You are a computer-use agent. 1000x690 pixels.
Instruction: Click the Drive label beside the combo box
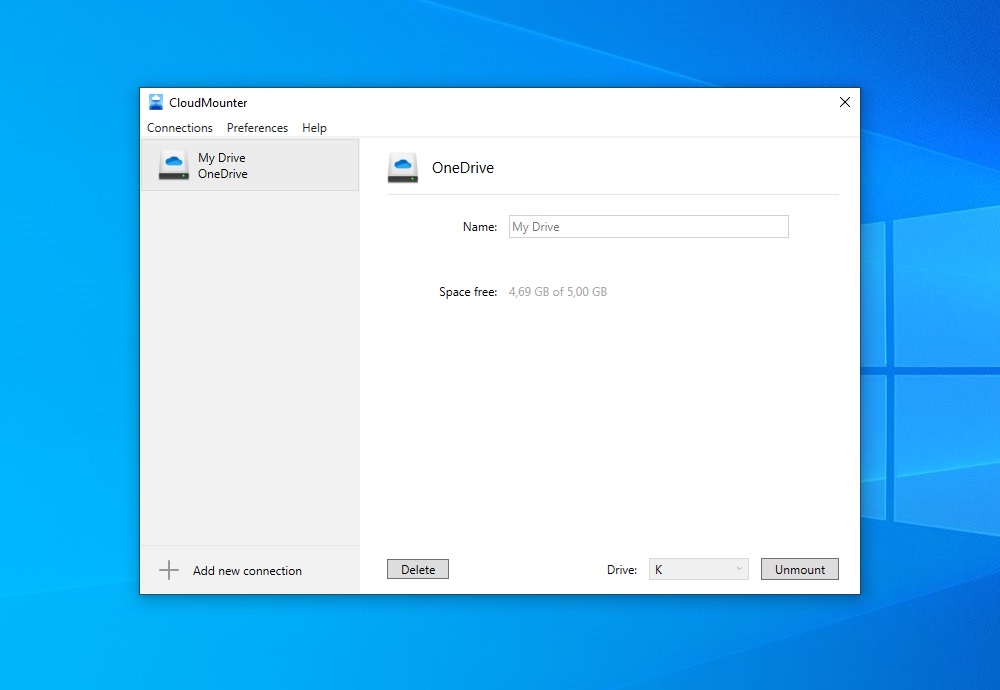621,570
